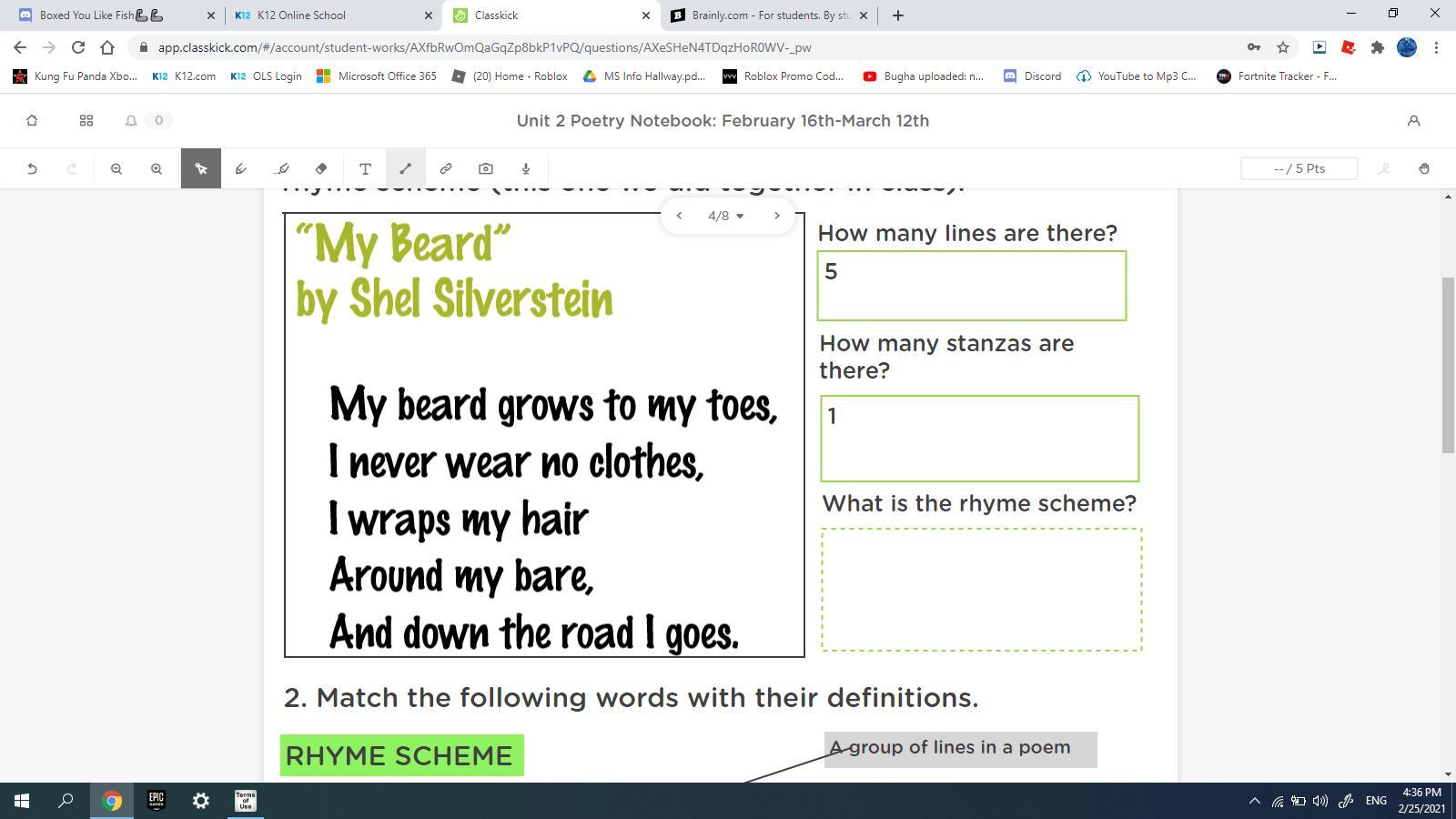Open the Kung Fu Panda Xbox bookmark
This screenshot has width=1456, height=819.
tap(75, 76)
